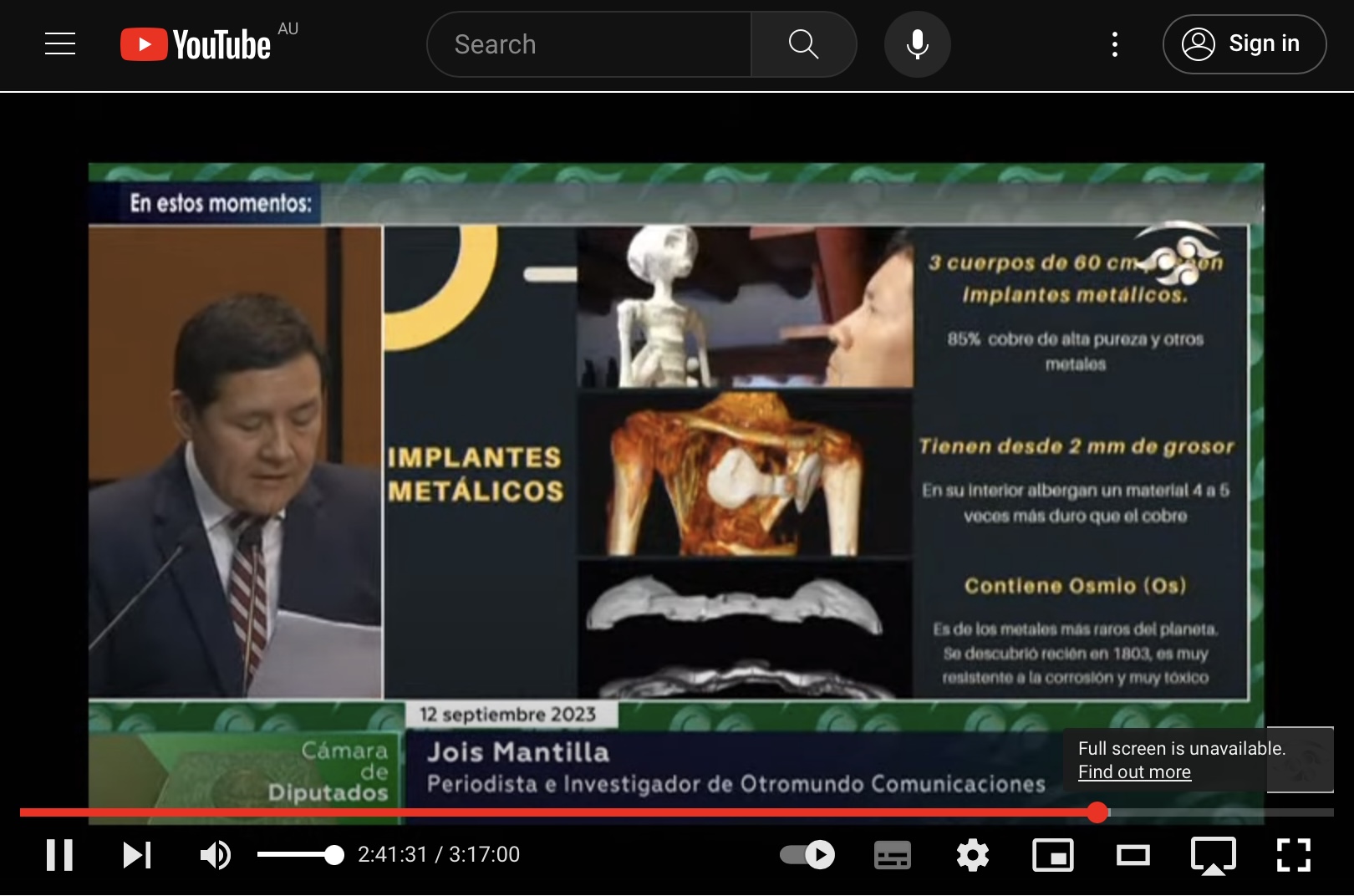Screen dimensions: 1354x896
Task: Click the unbuffered end of progress bar
Action: (x=1222, y=812)
